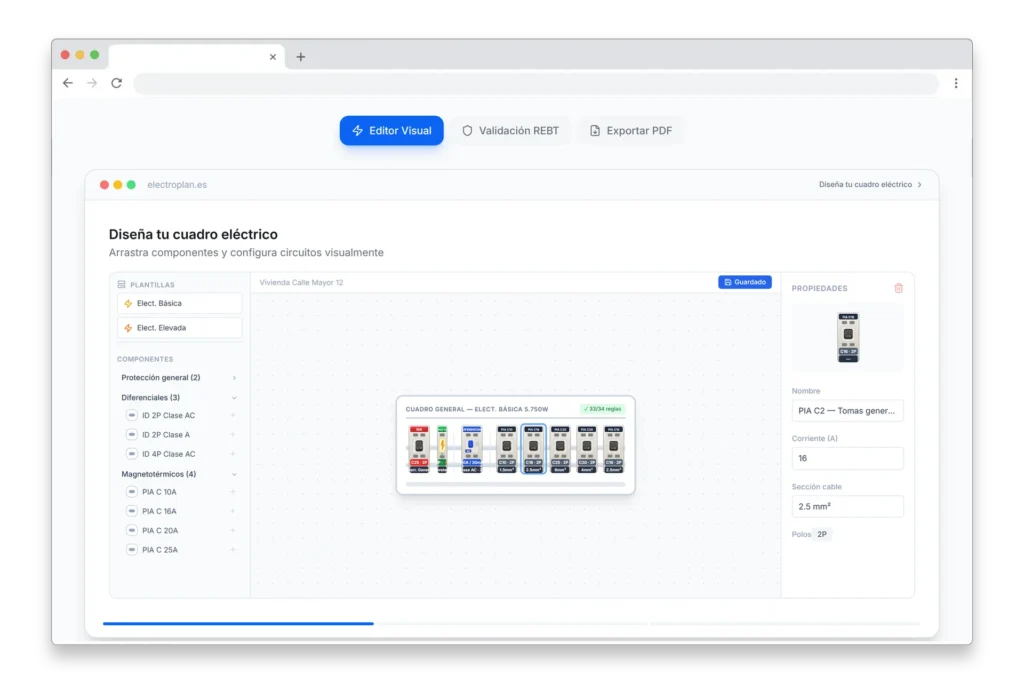The width and height of the screenshot is (1024, 683).
Task: Open the Exportar PDF tab
Action: click(630, 131)
